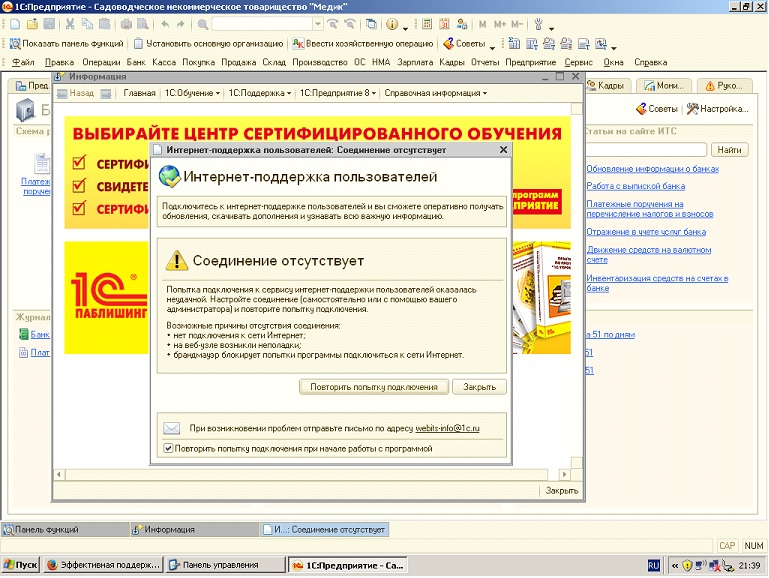Expand the search text dropdown in toolbar
The width and height of the screenshot is (769, 578).
pyautogui.click(x=318, y=24)
